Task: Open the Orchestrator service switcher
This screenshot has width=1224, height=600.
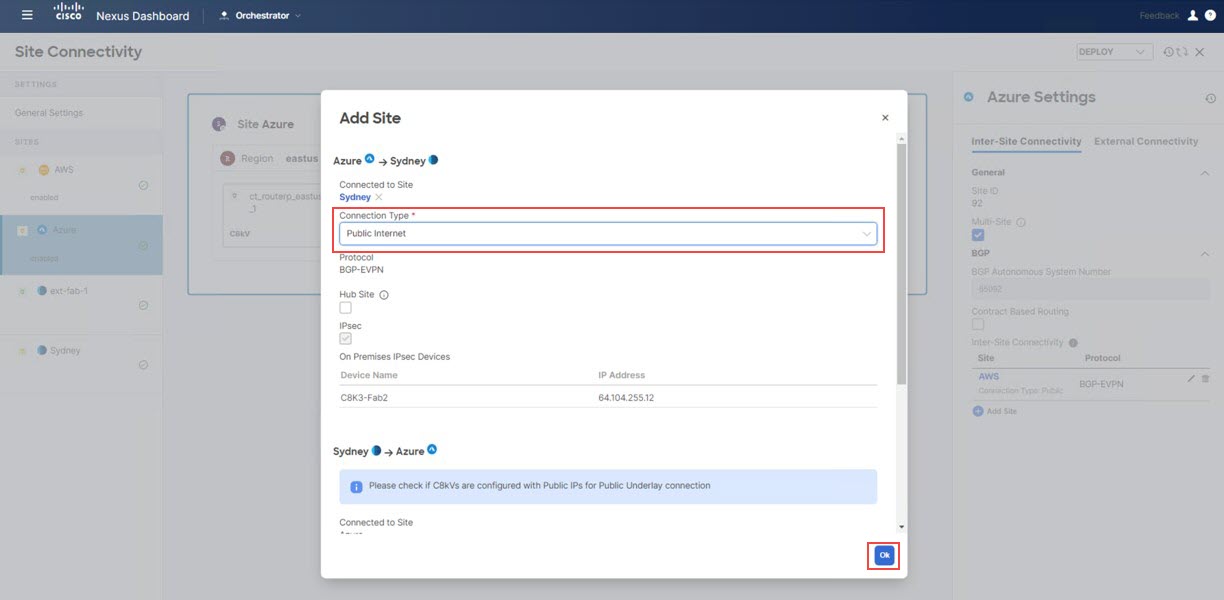Action: point(260,15)
